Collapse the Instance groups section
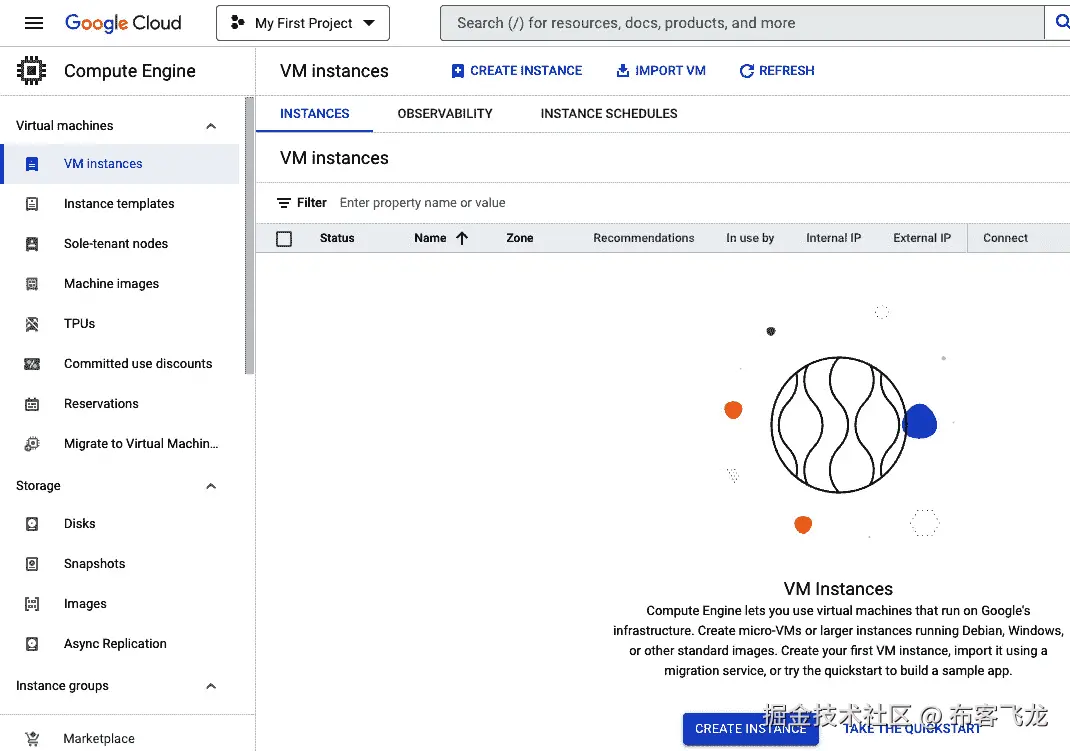Screen dimensions: 1070x751 pos(211,686)
